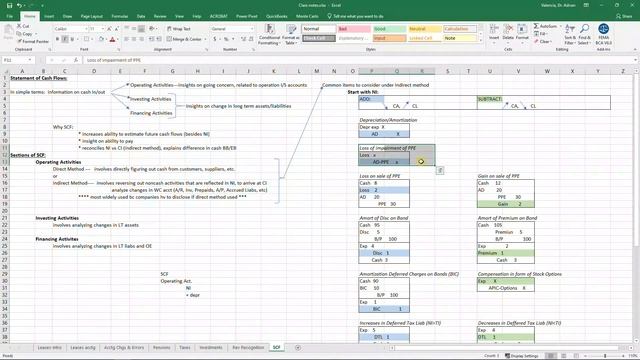640x360 pixels.
Task: Click Decrease Decimal icon
Action: click(x=251, y=39)
